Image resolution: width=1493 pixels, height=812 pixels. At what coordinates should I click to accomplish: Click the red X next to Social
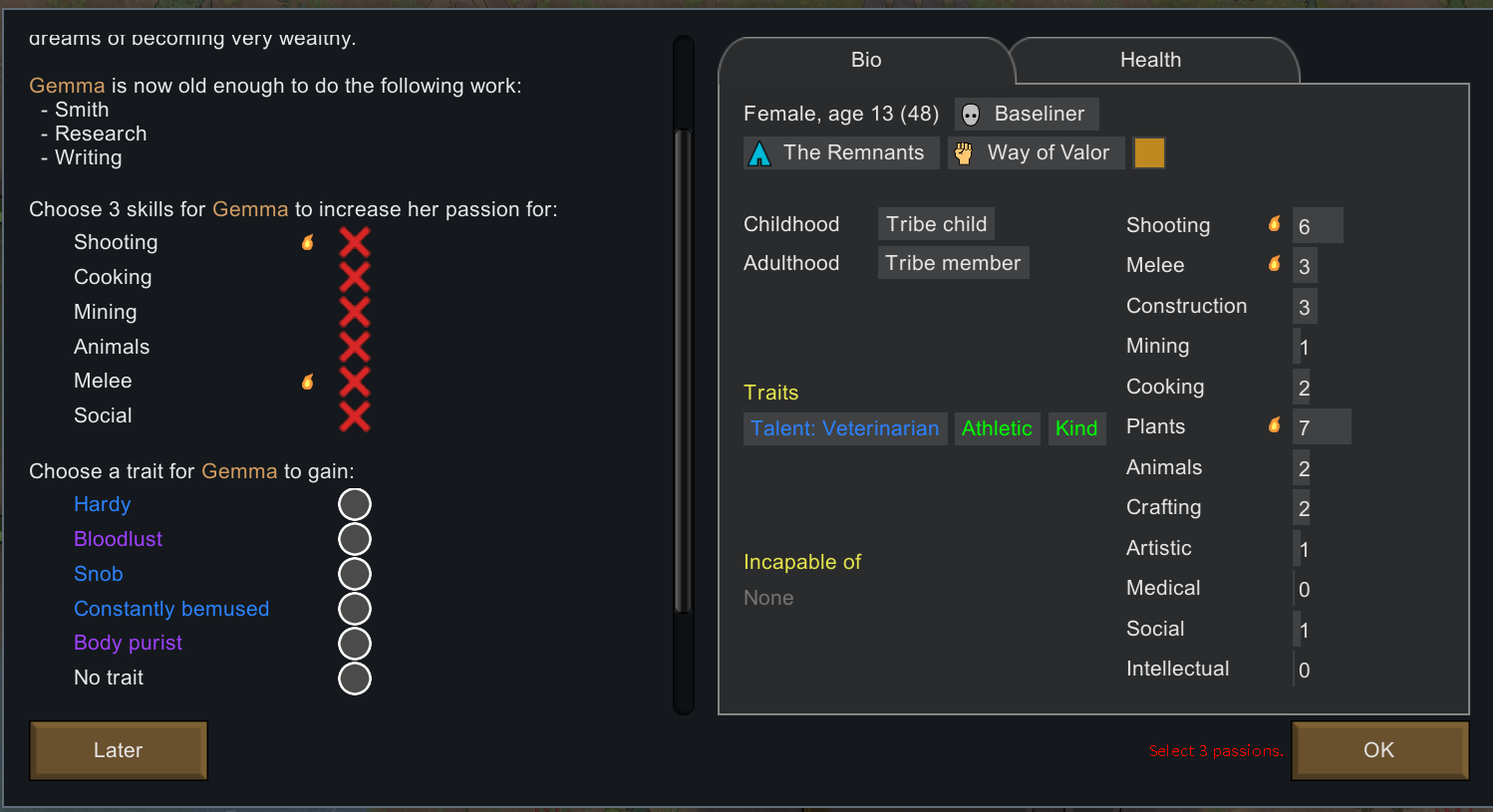point(354,415)
